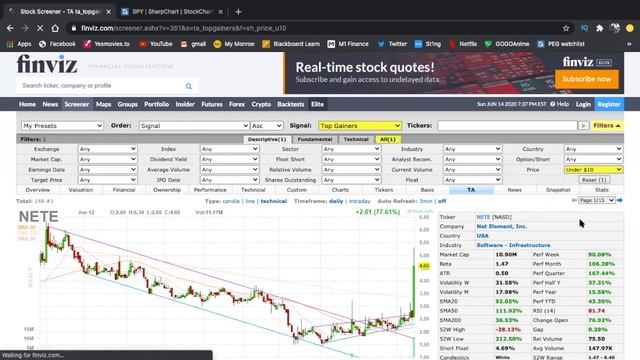Open the Price Under $10 dropdown
Screen dimensions: 640x360
click(x=593, y=169)
